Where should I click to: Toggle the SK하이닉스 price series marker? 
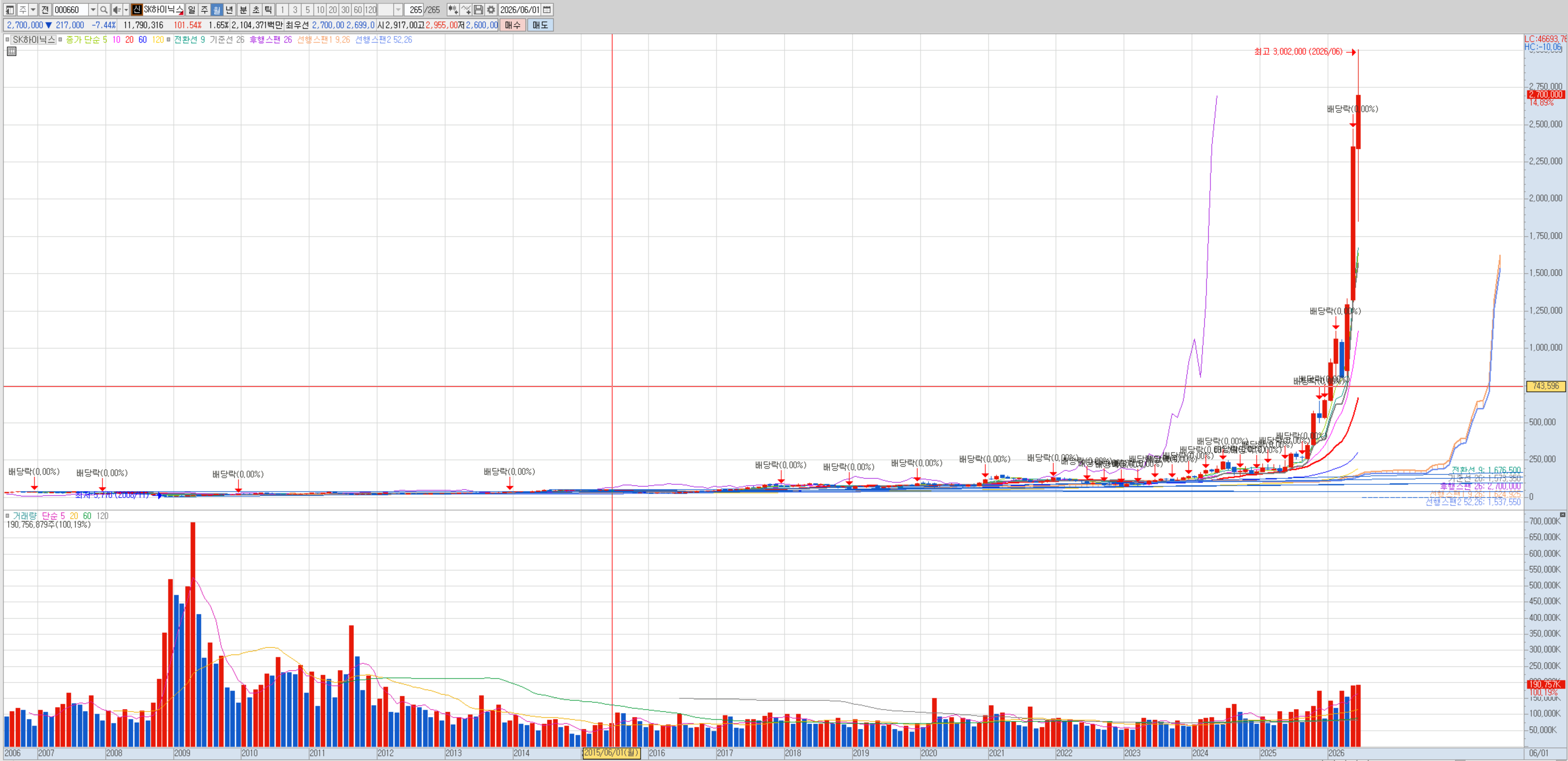7,40
